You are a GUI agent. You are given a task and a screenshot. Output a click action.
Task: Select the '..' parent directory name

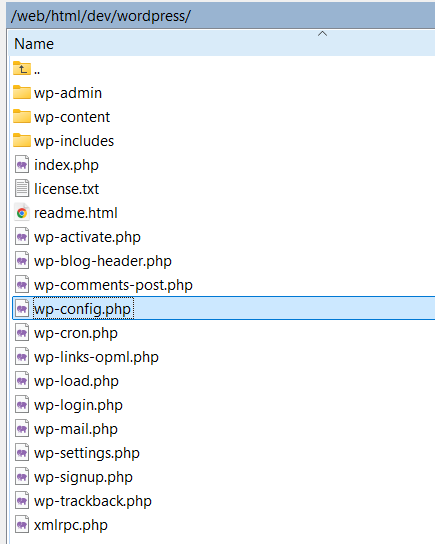click(x=37, y=72)
